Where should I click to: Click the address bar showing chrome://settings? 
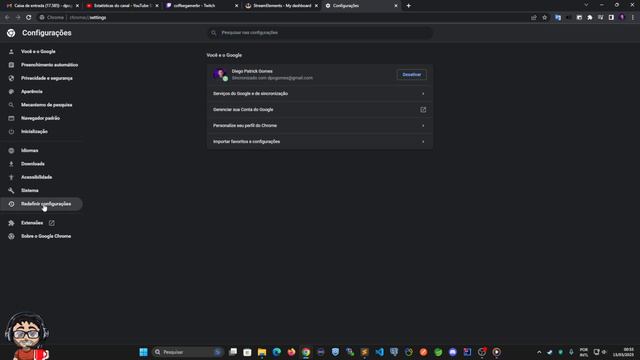click(x=282, y=18)
